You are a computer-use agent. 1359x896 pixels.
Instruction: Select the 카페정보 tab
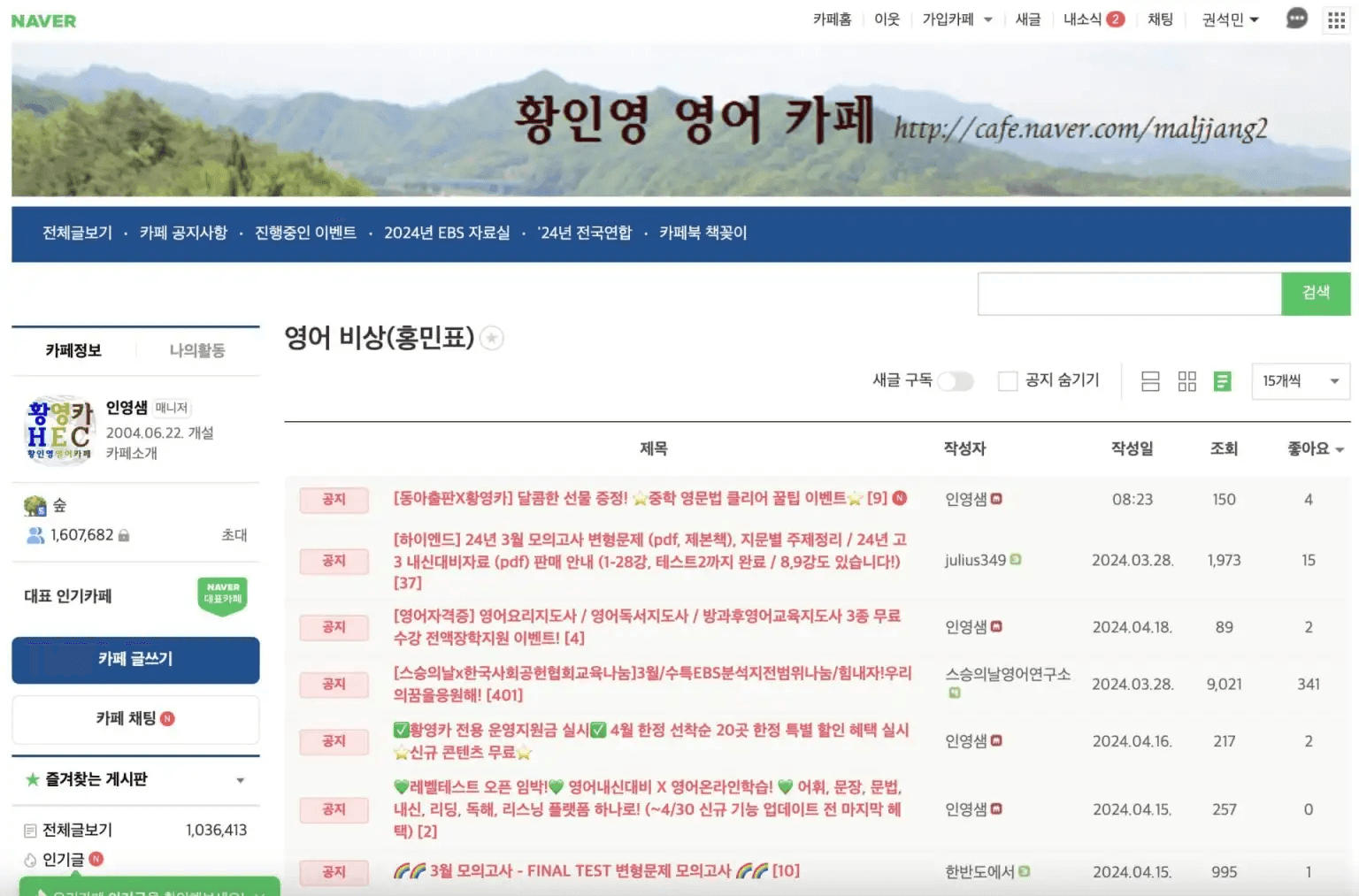[x=73, y=350]
